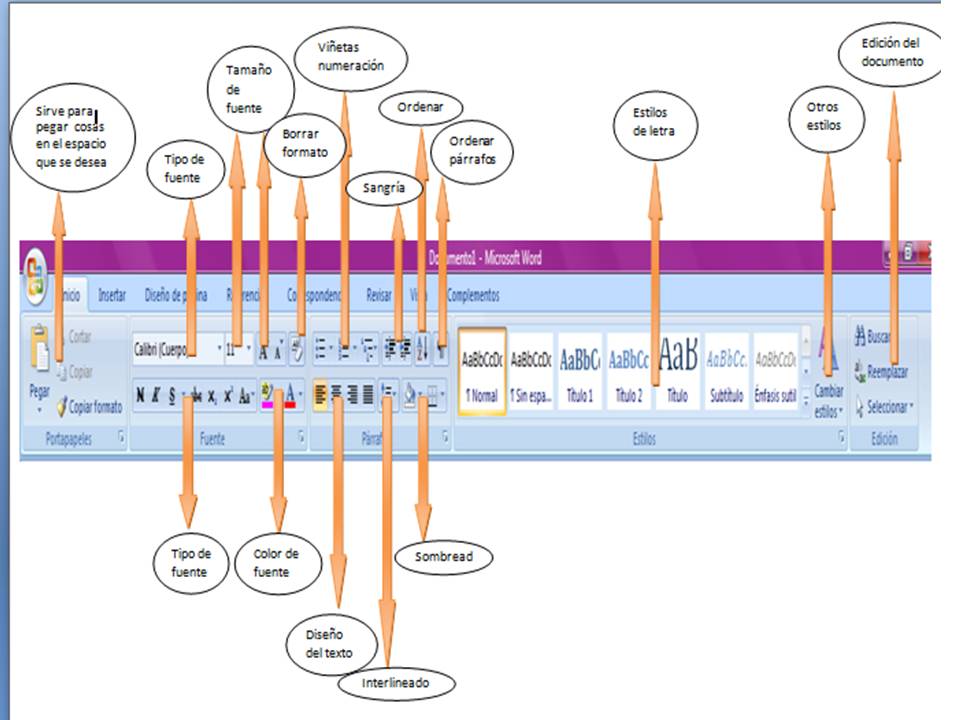This screenshot has height=720, width=960.
Task: Switch to the Revisar tab
Action: click(378, 296)
